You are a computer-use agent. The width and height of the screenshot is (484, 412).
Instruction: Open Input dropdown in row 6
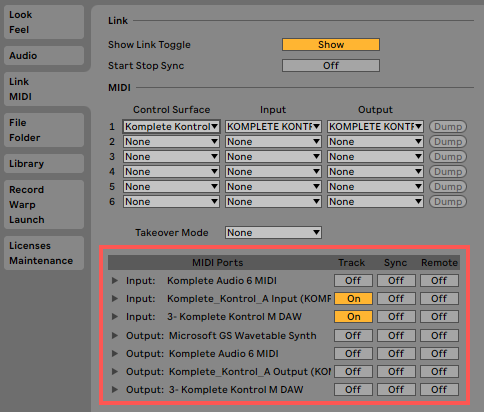point(273,202)
